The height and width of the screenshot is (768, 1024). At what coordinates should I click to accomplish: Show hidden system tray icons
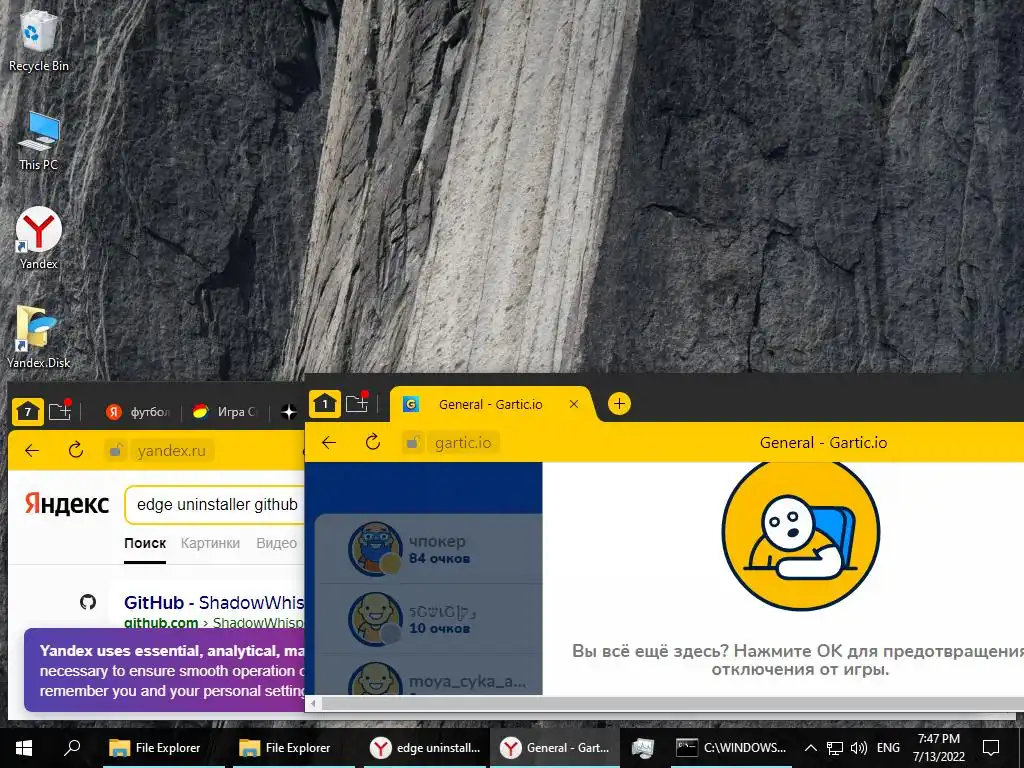[x=810, y=748]
